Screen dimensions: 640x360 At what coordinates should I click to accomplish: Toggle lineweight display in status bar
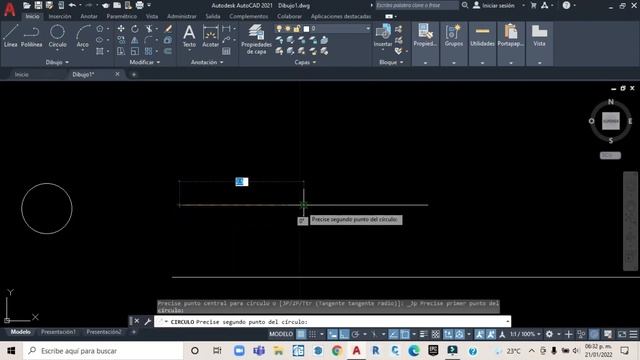pyautogui.click(x=424, y=334)
